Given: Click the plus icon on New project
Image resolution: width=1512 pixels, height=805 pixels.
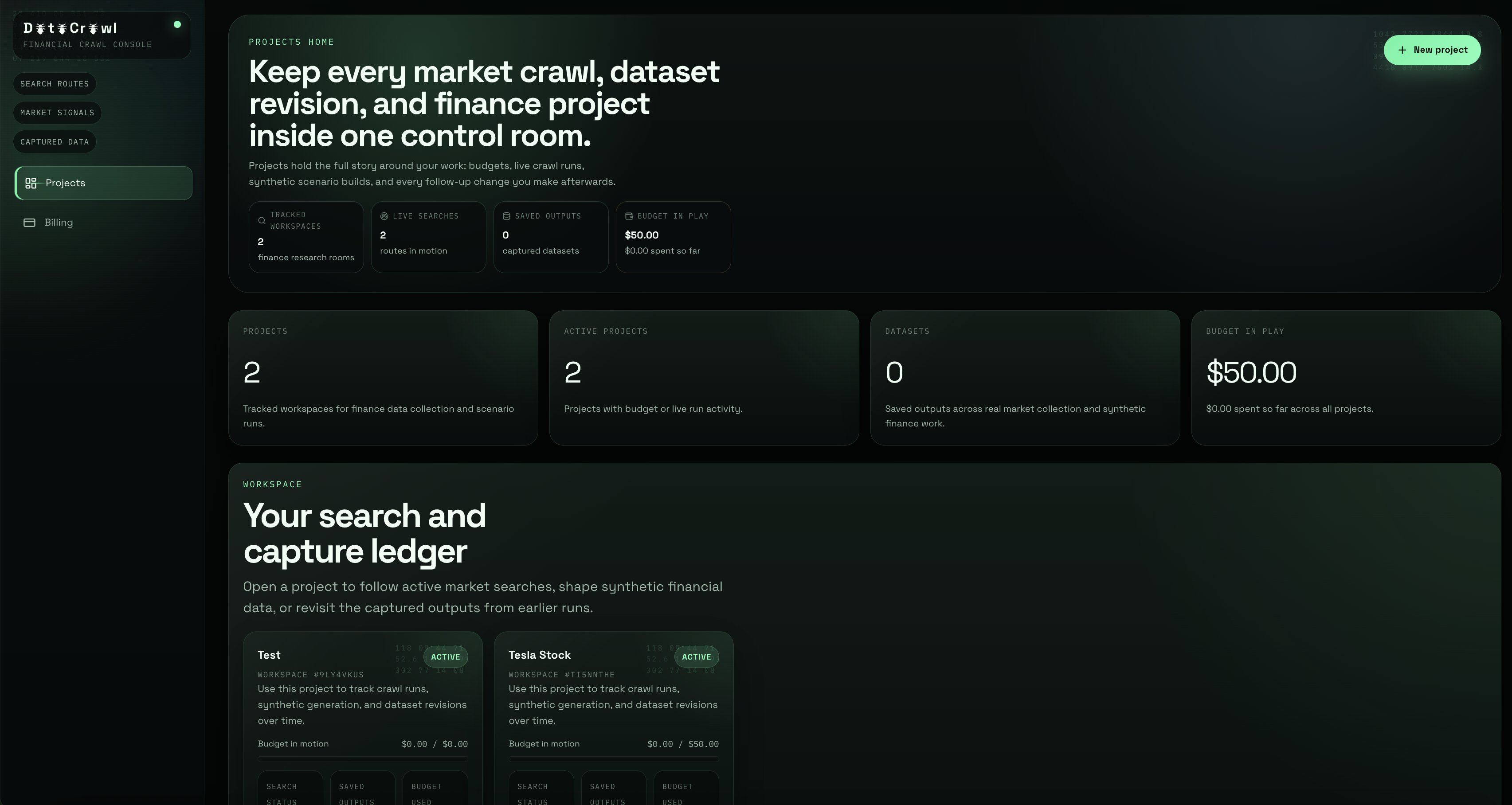Looking at the screenshot, I should [1402, 50].
